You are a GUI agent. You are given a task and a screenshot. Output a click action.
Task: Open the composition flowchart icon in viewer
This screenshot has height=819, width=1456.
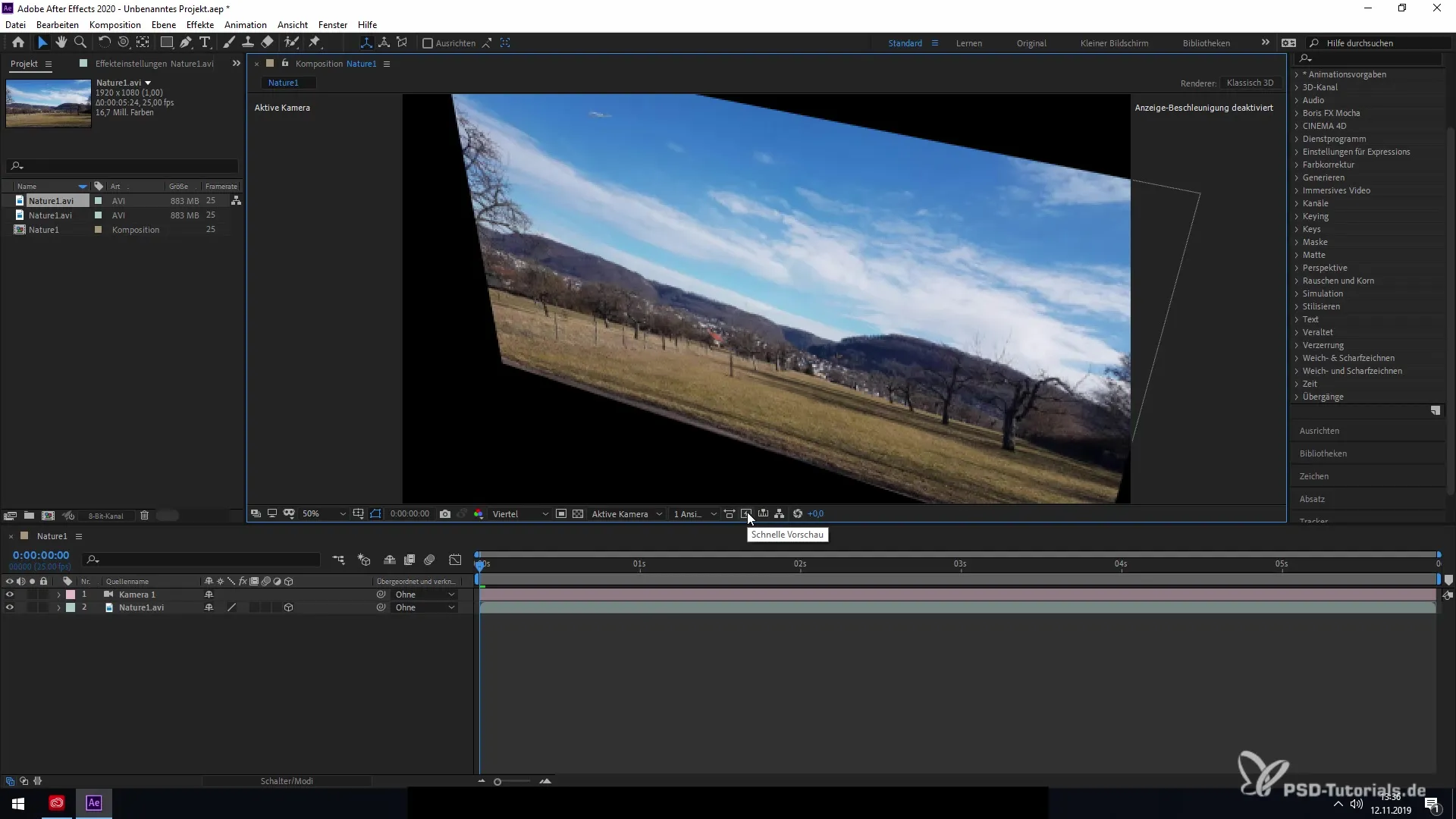click(x=780, y=514)
